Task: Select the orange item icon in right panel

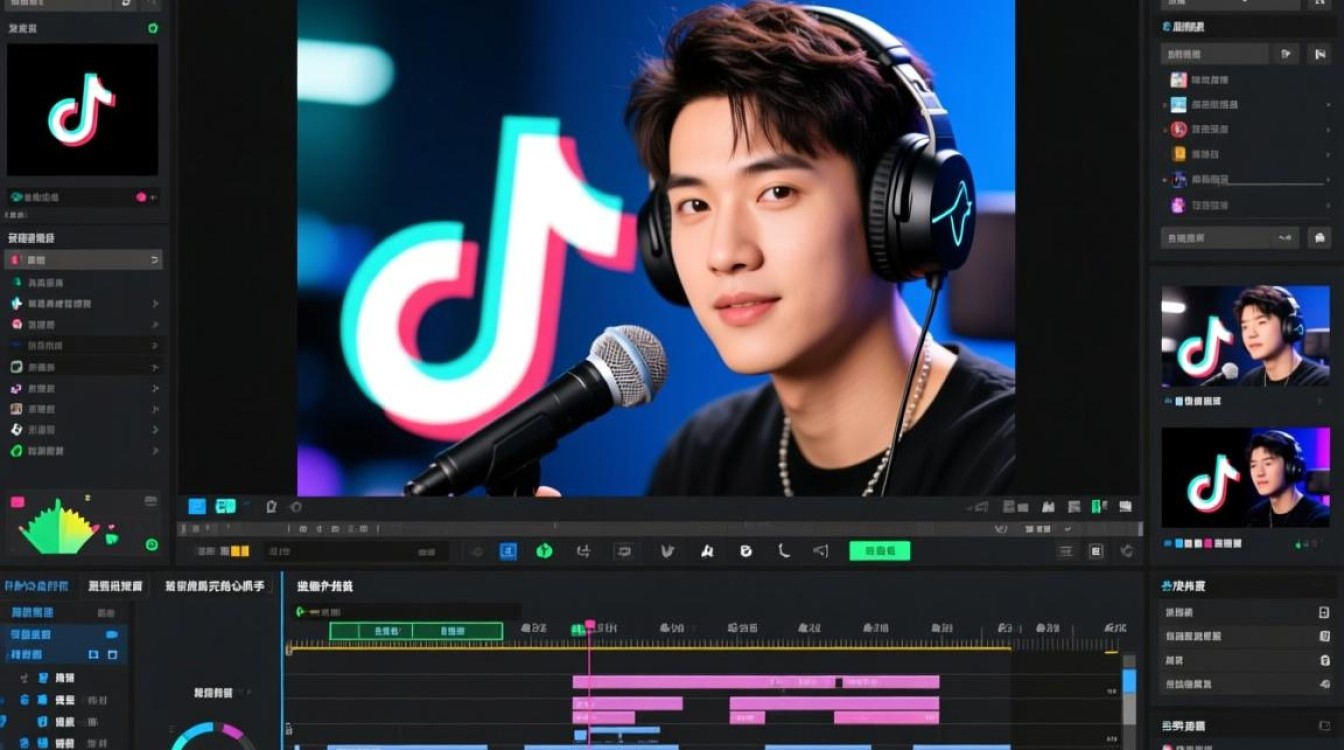Action: click(1178, 154)
